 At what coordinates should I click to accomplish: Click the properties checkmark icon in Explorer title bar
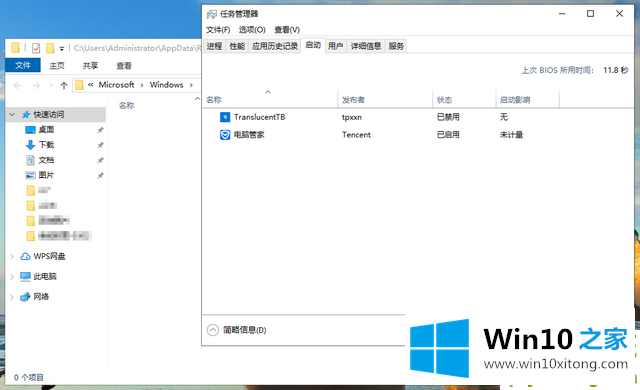point(36,48)
